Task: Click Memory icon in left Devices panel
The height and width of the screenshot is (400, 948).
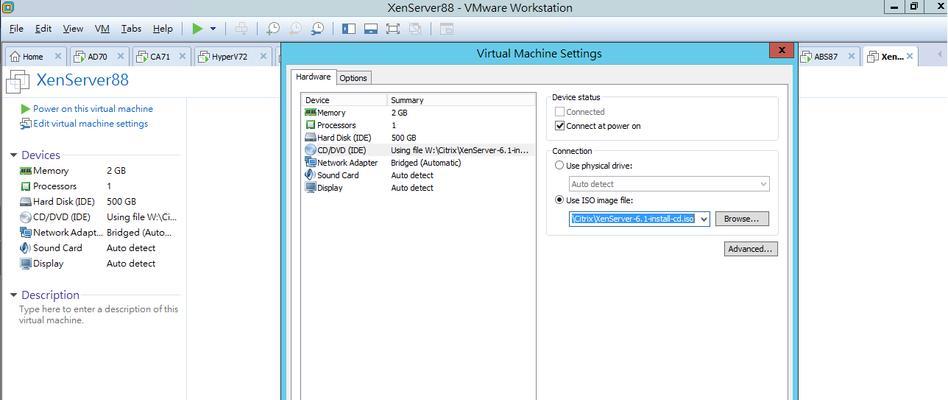Action: click(25, 171)
